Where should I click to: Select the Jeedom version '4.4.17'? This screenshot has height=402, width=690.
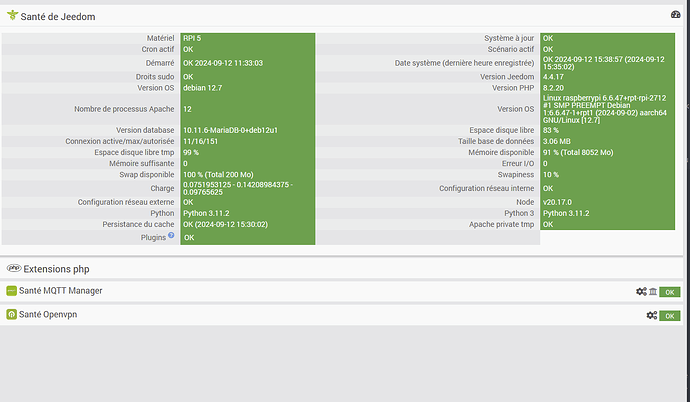click(x=553, y=77)
